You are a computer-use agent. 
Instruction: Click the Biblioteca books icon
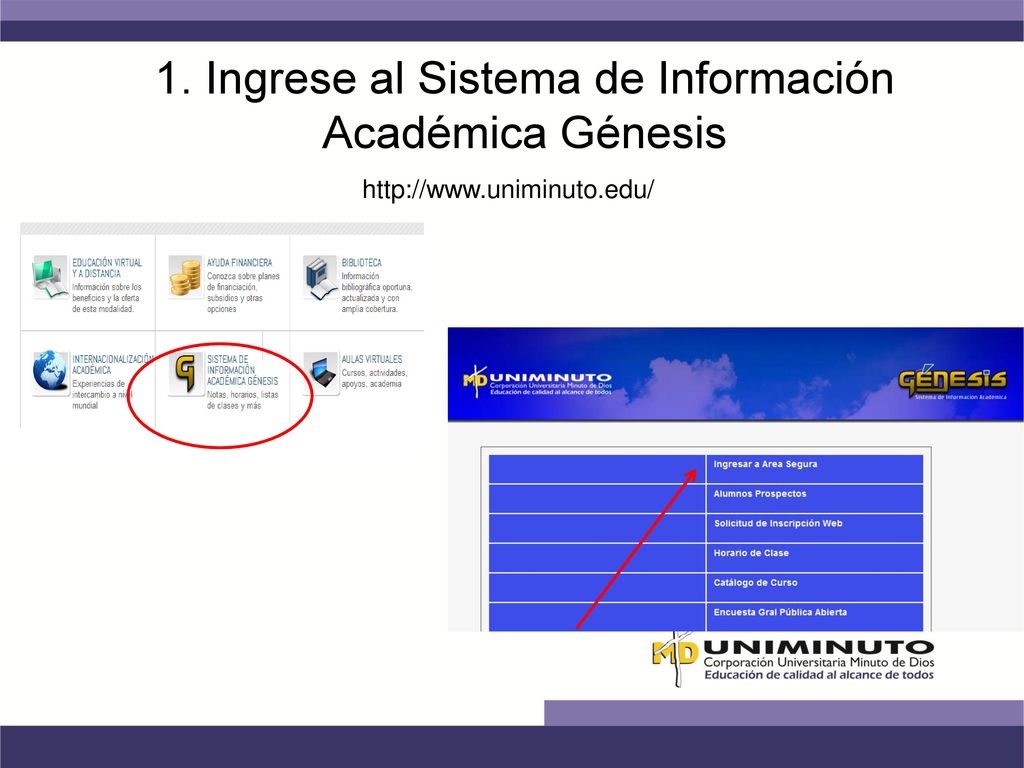(320, 278)
